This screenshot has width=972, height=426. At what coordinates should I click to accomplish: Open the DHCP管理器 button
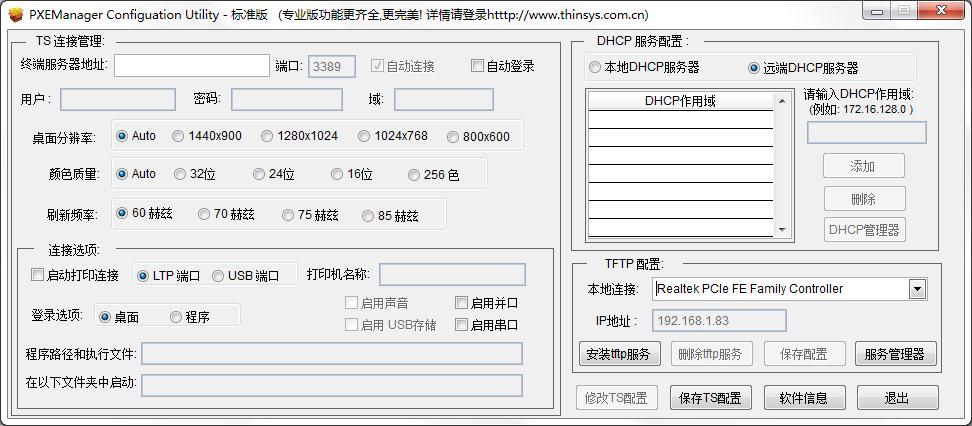click(x=864, y=230)
